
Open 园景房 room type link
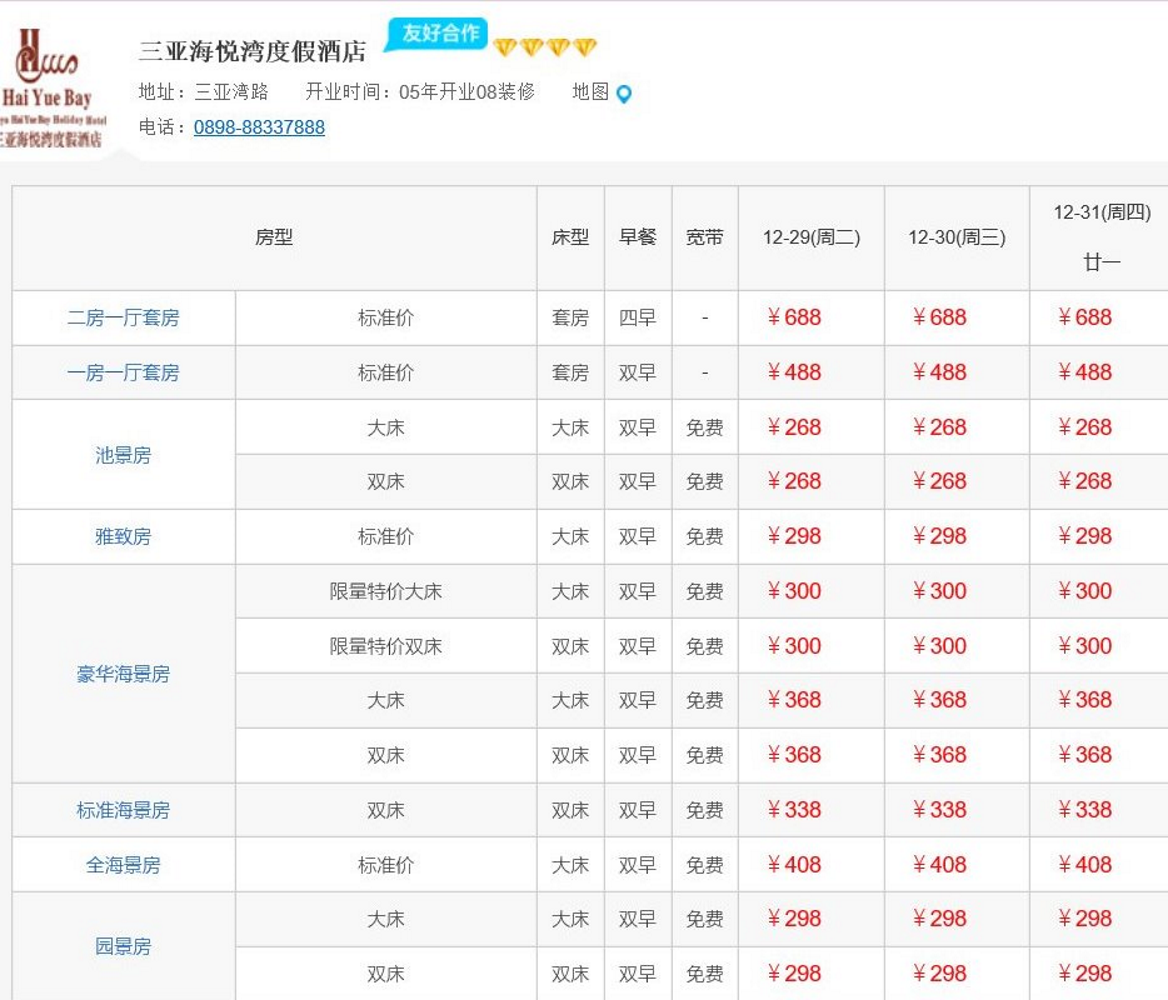click(124, 946)
